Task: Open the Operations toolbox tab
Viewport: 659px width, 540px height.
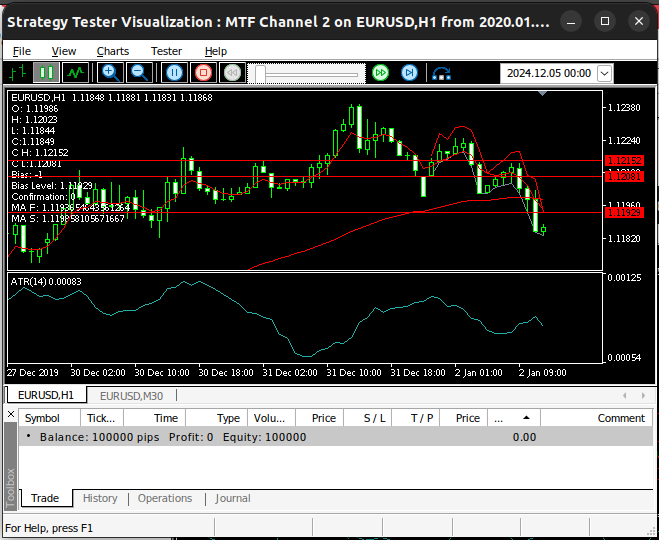Action: click(x=165, y=498)
